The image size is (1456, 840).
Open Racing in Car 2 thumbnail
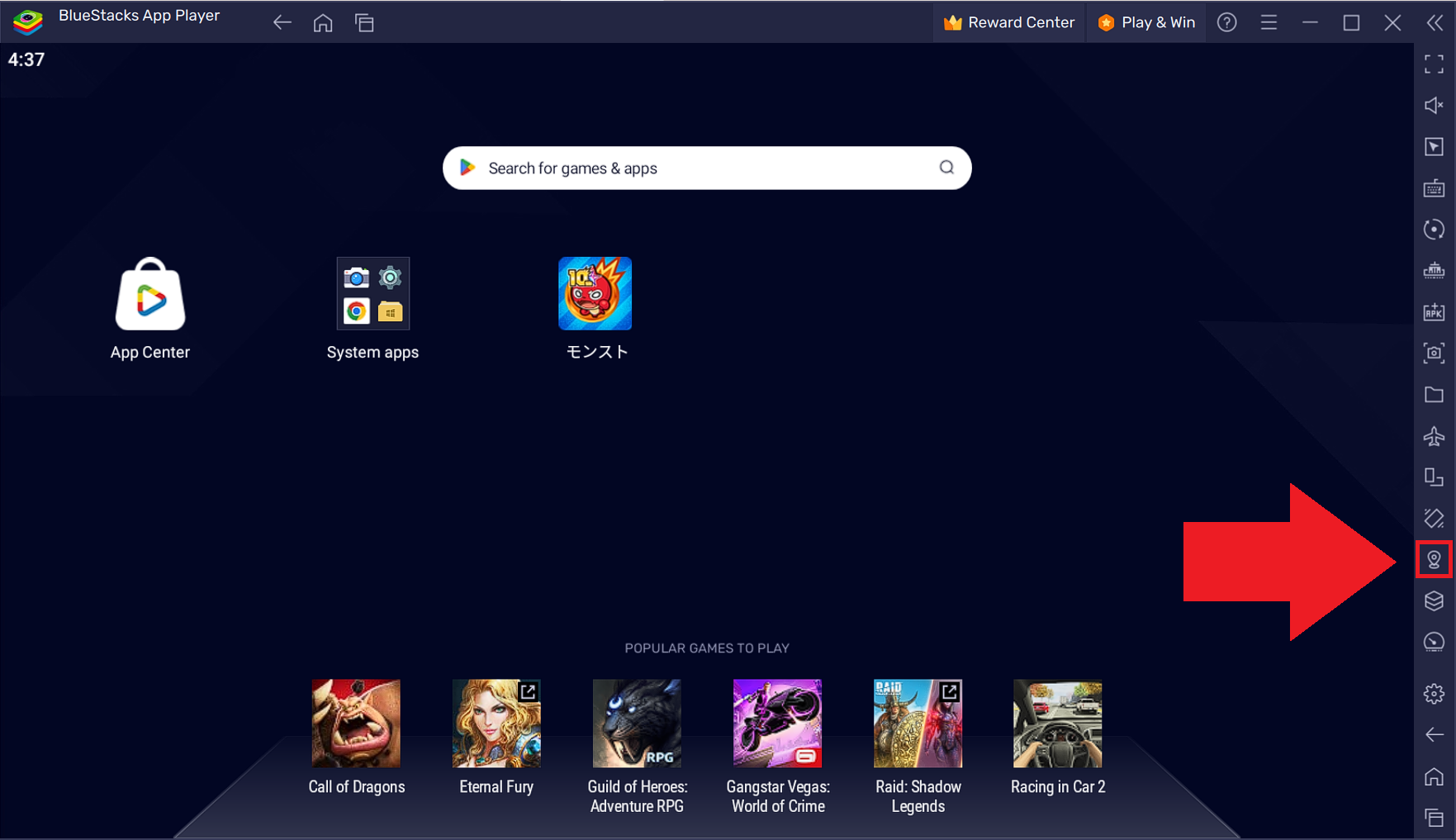[1058, 724]
